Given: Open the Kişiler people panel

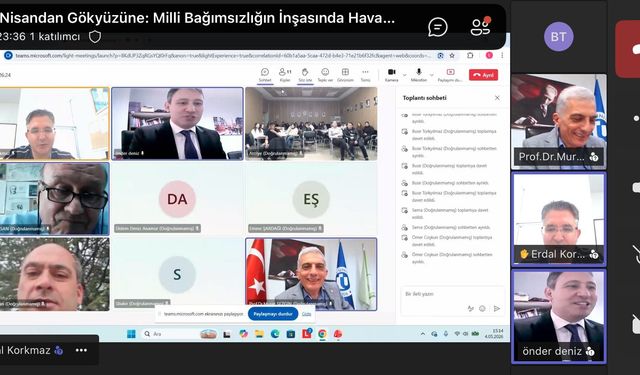Looking at the screenshot, I should (x=285, y=75).
